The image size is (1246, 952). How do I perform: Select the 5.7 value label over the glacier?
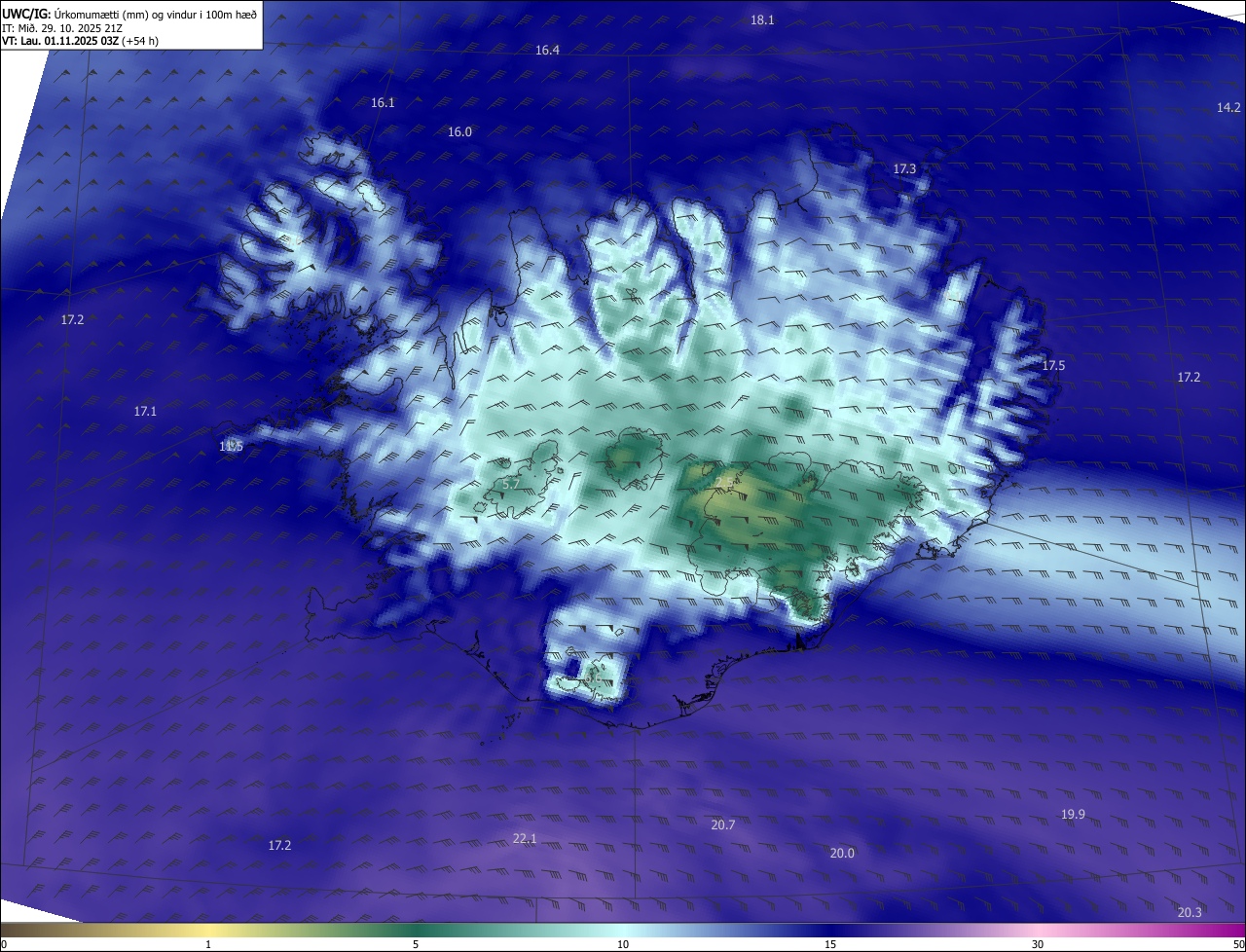(511, 485)
